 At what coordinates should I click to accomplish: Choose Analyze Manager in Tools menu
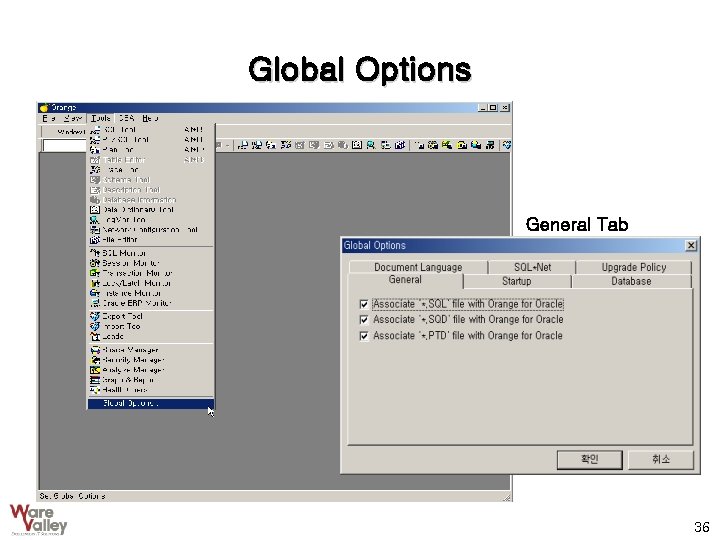pyautogui.click(x=151, y=370)
